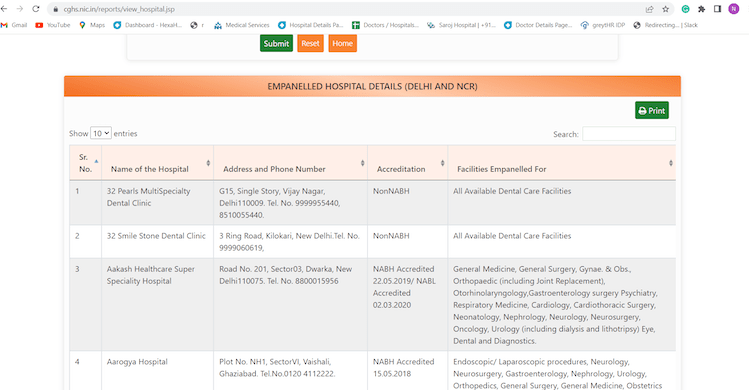Click the 3 Ring Road Kilokari address
This screenshot has width=749, height=390.
tap(290, 241)
